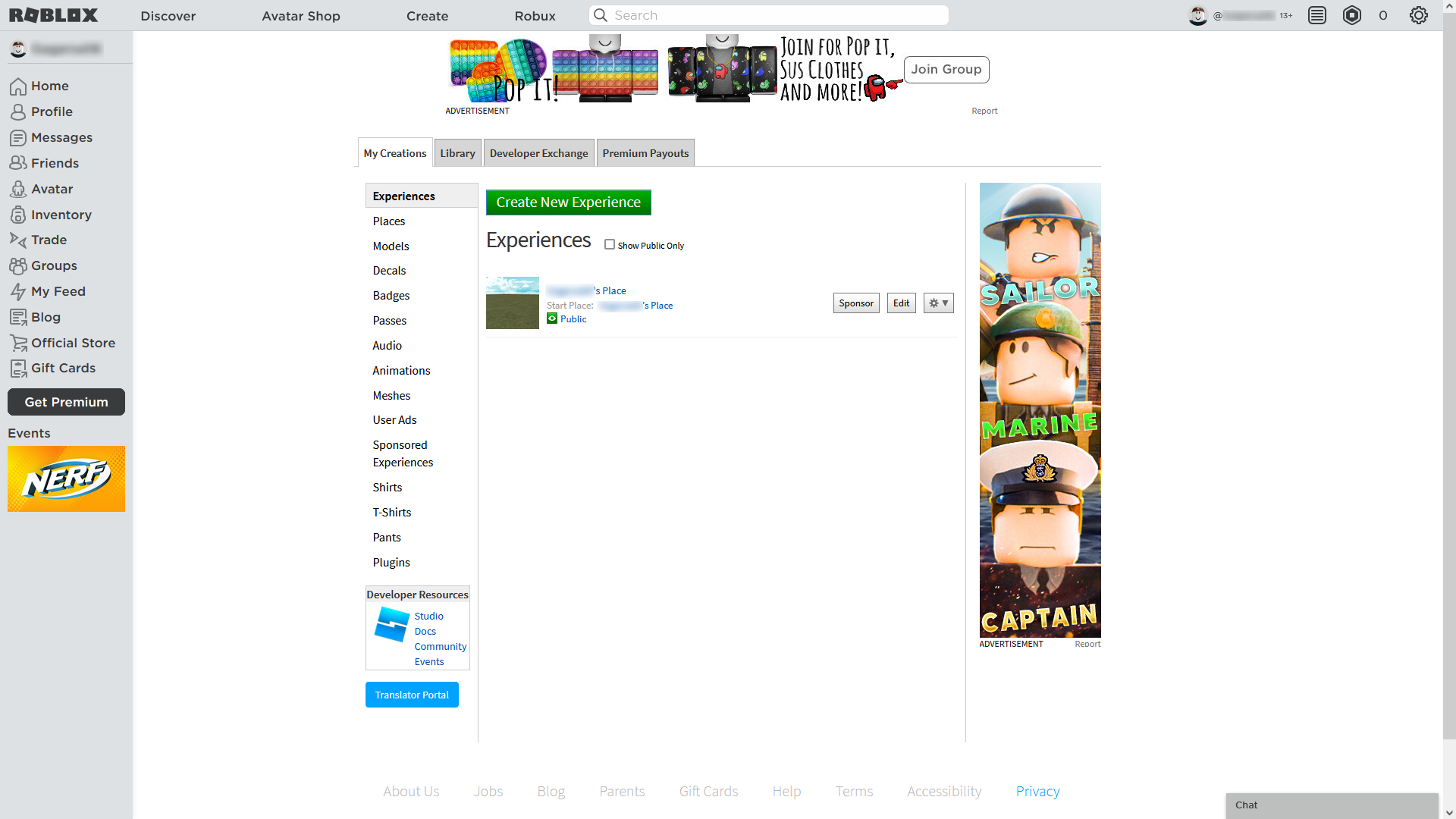Screen dimensions: 1456x819
Task: Enable the Report option for side ad
Action: (x=1087, y=643)
